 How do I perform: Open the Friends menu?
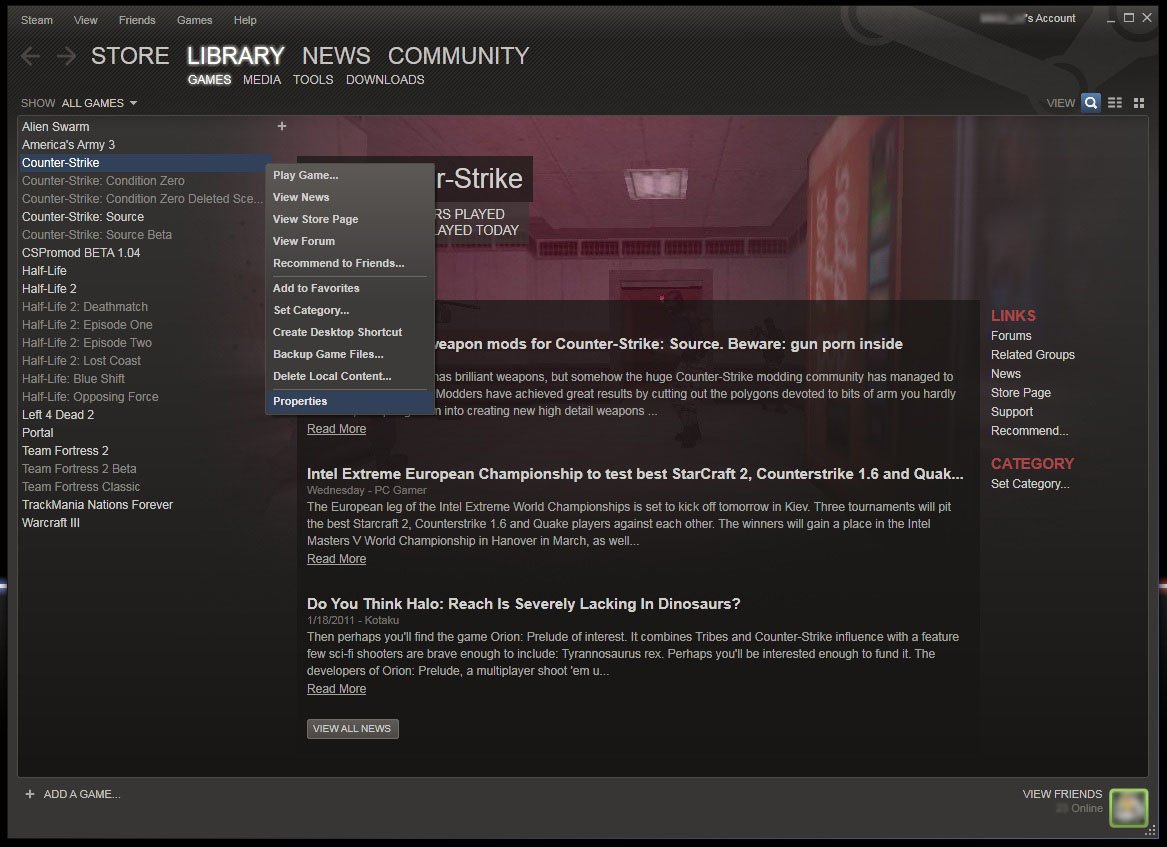pyautogui.click(x=137, y=20)
